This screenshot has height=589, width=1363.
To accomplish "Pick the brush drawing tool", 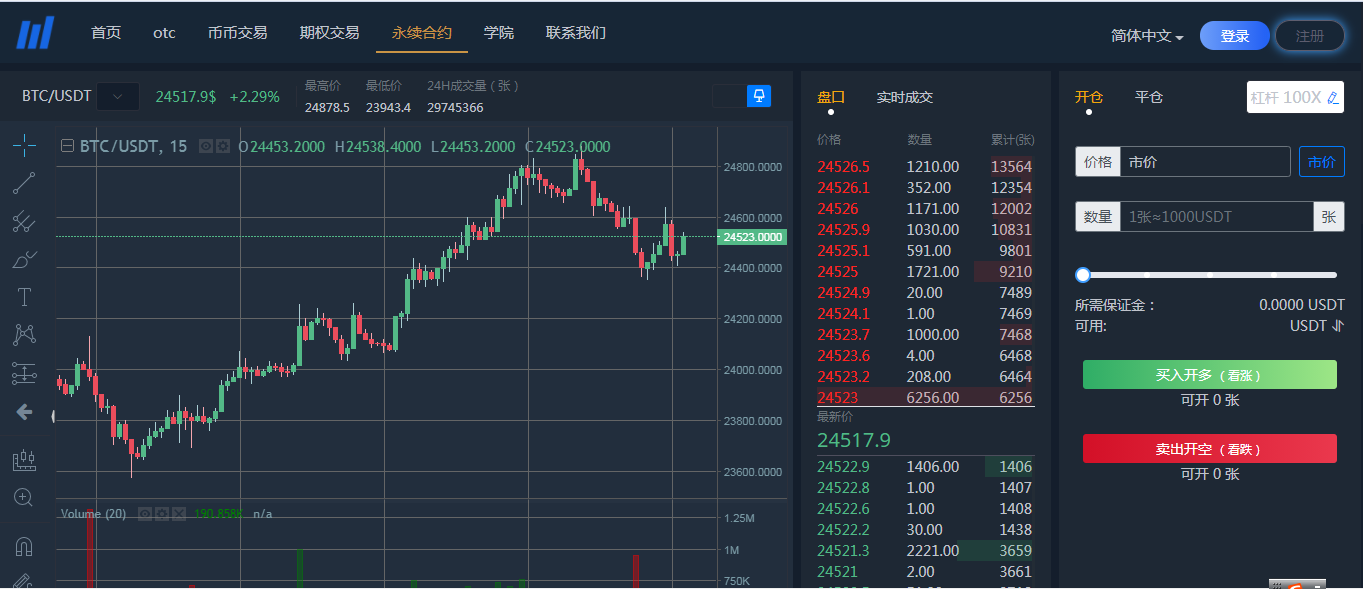I will pyautogui.click(x=24, y=259).
